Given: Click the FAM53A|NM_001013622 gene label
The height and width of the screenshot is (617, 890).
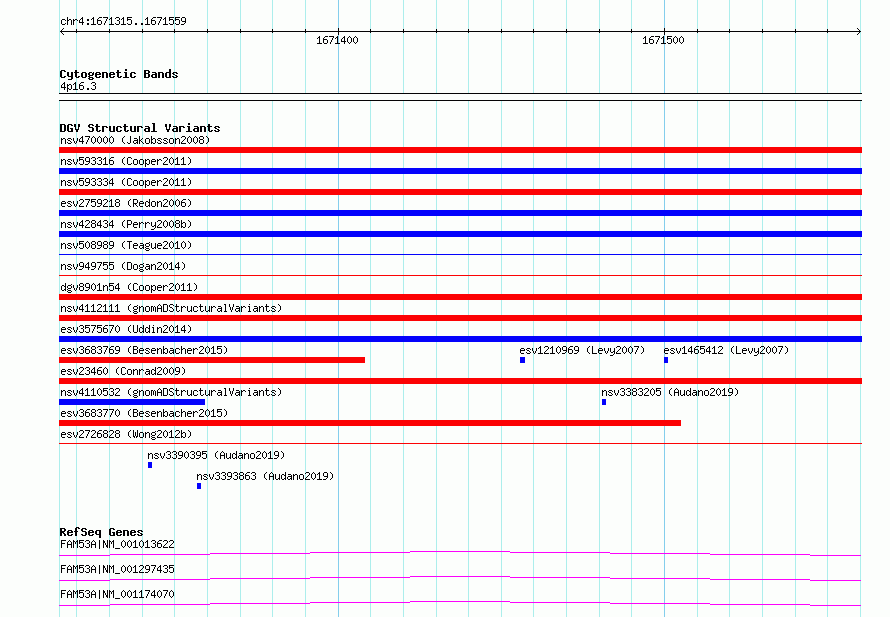Looking at the screenshot, I should [117, 544].
